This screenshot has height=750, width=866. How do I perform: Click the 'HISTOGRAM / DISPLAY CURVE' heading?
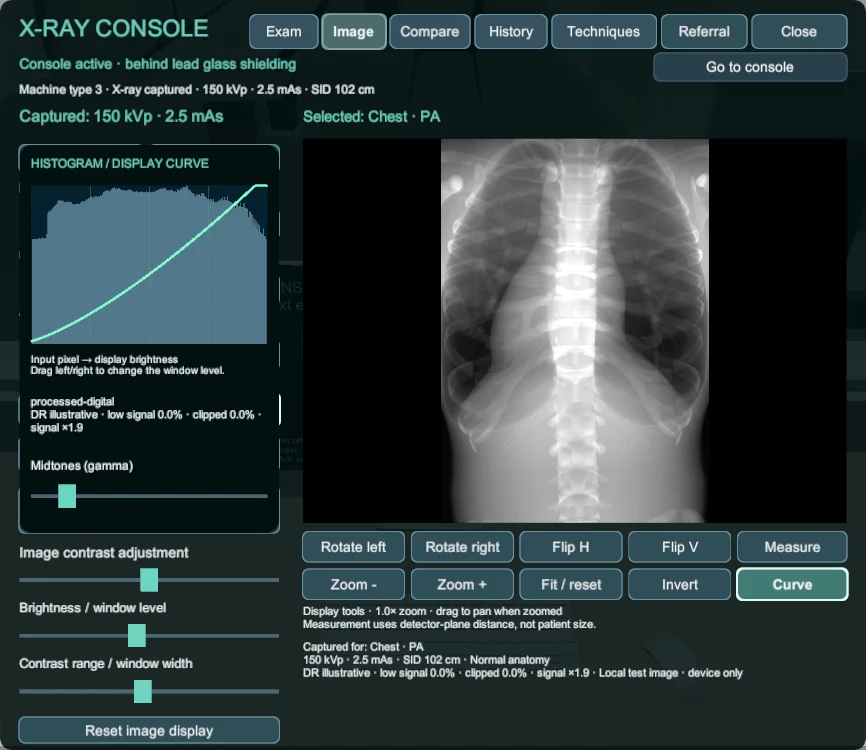click(x=120, y=163)
